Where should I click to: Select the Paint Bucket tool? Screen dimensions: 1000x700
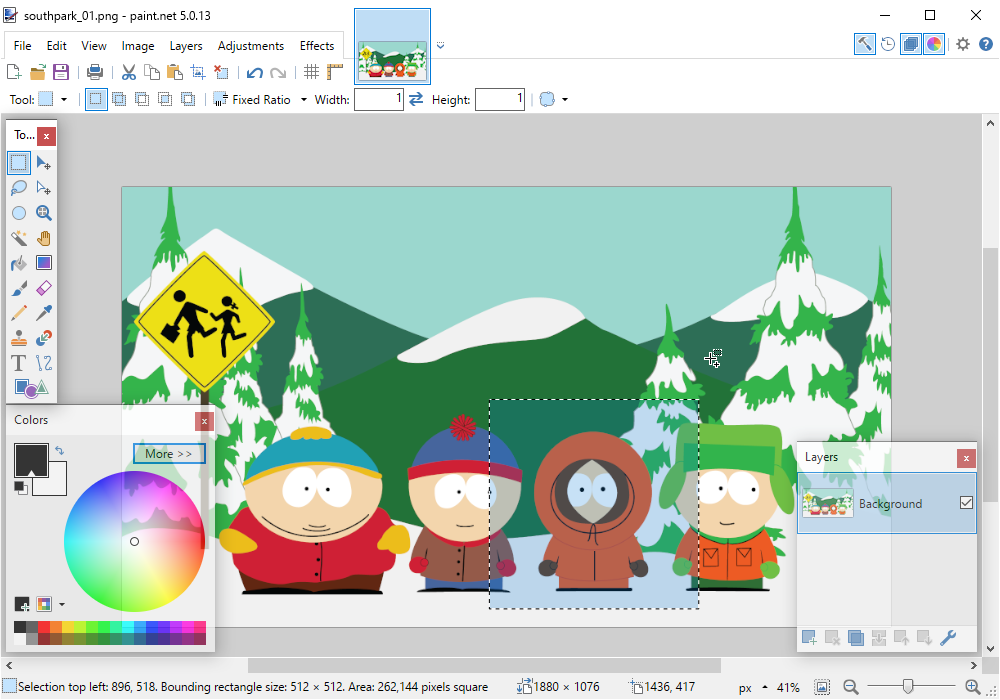(18, 263)
